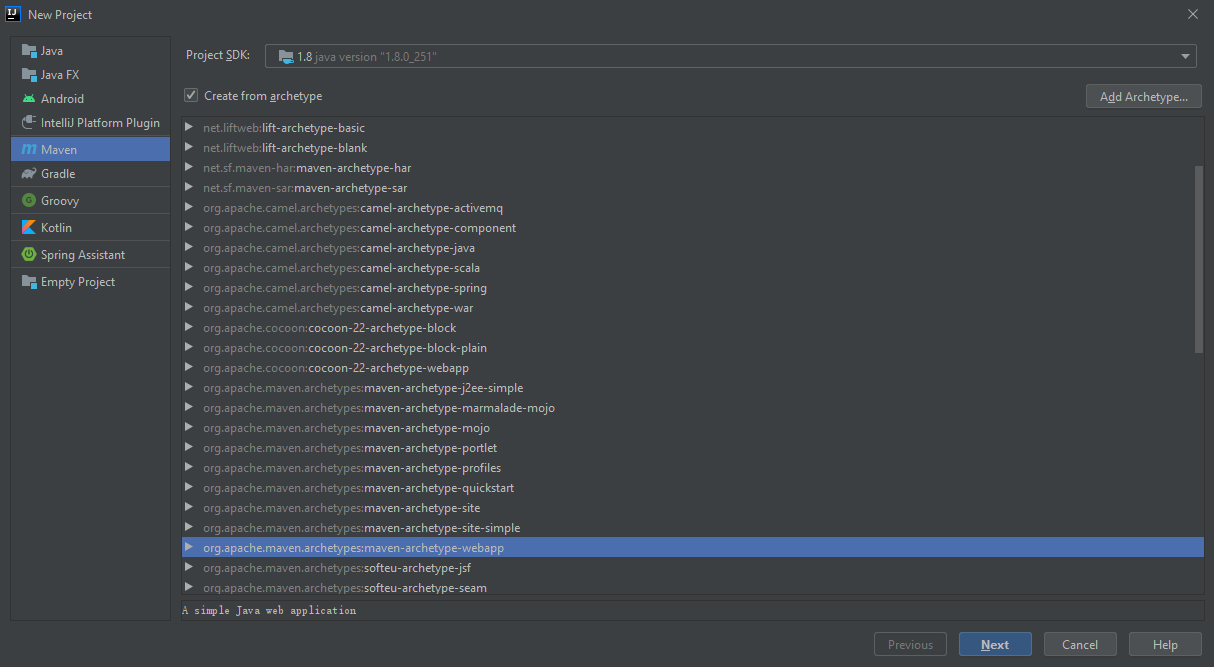Expand the selected maven-archetype-webapp node
The image size is (1214, 667).
tap(189, 547)
